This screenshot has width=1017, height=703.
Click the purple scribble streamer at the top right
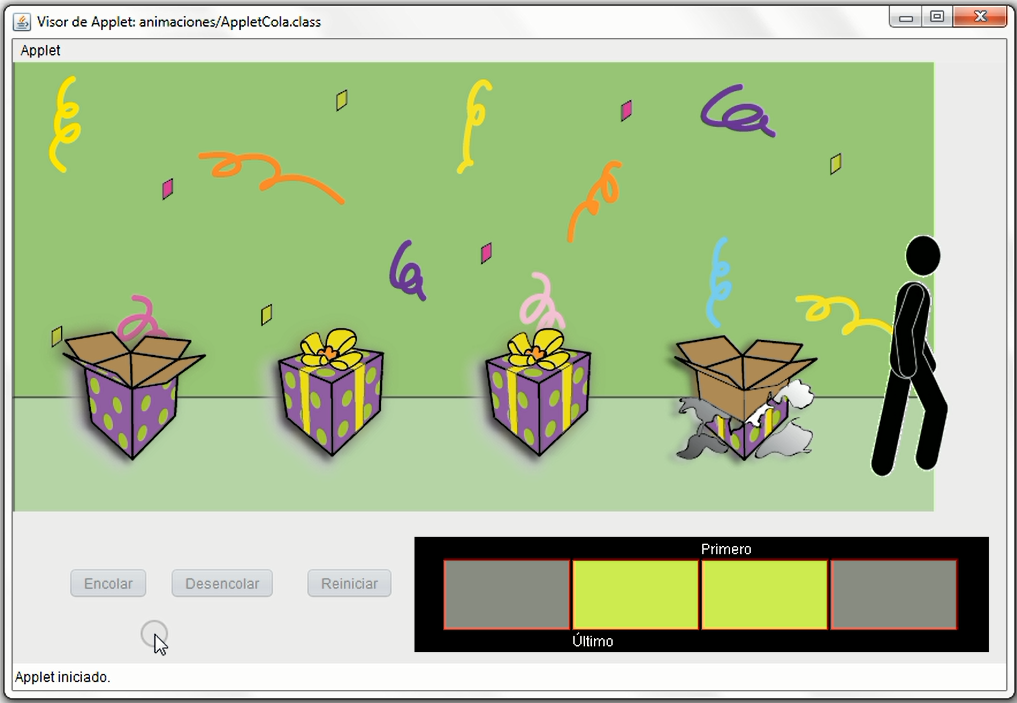(737, 111)
